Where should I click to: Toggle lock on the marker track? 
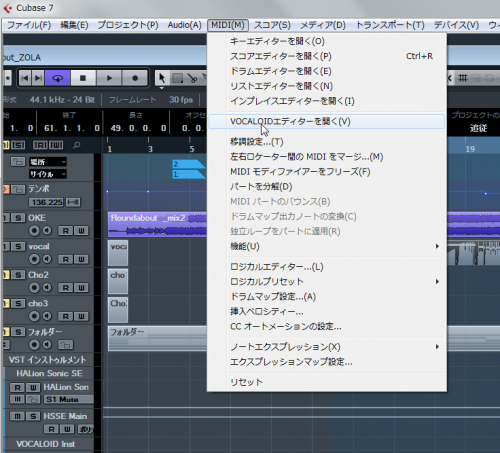point(18,162)
